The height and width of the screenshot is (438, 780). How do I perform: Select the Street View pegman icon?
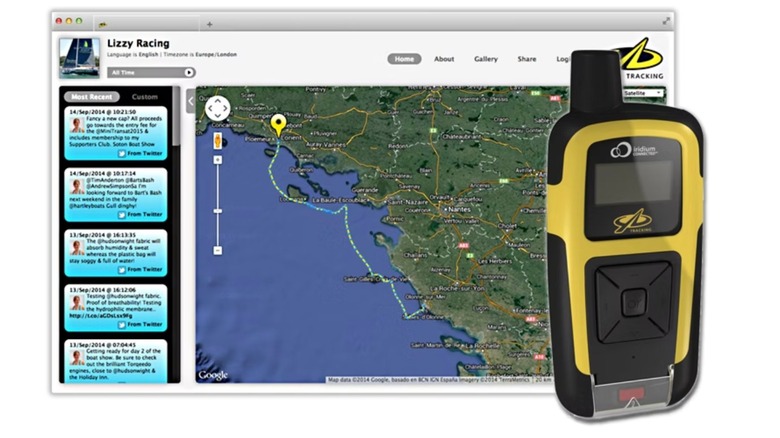217,141
